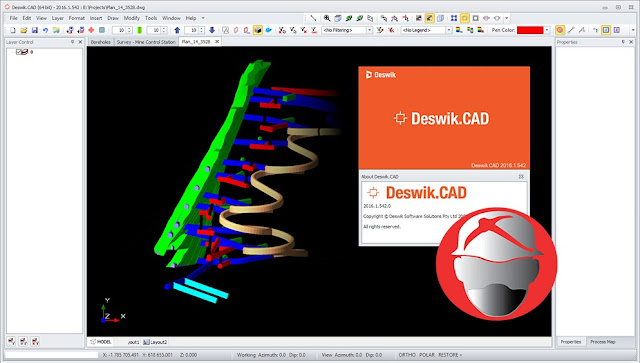
Task: Create a new file from toolbar
Action: coord(13,30)
